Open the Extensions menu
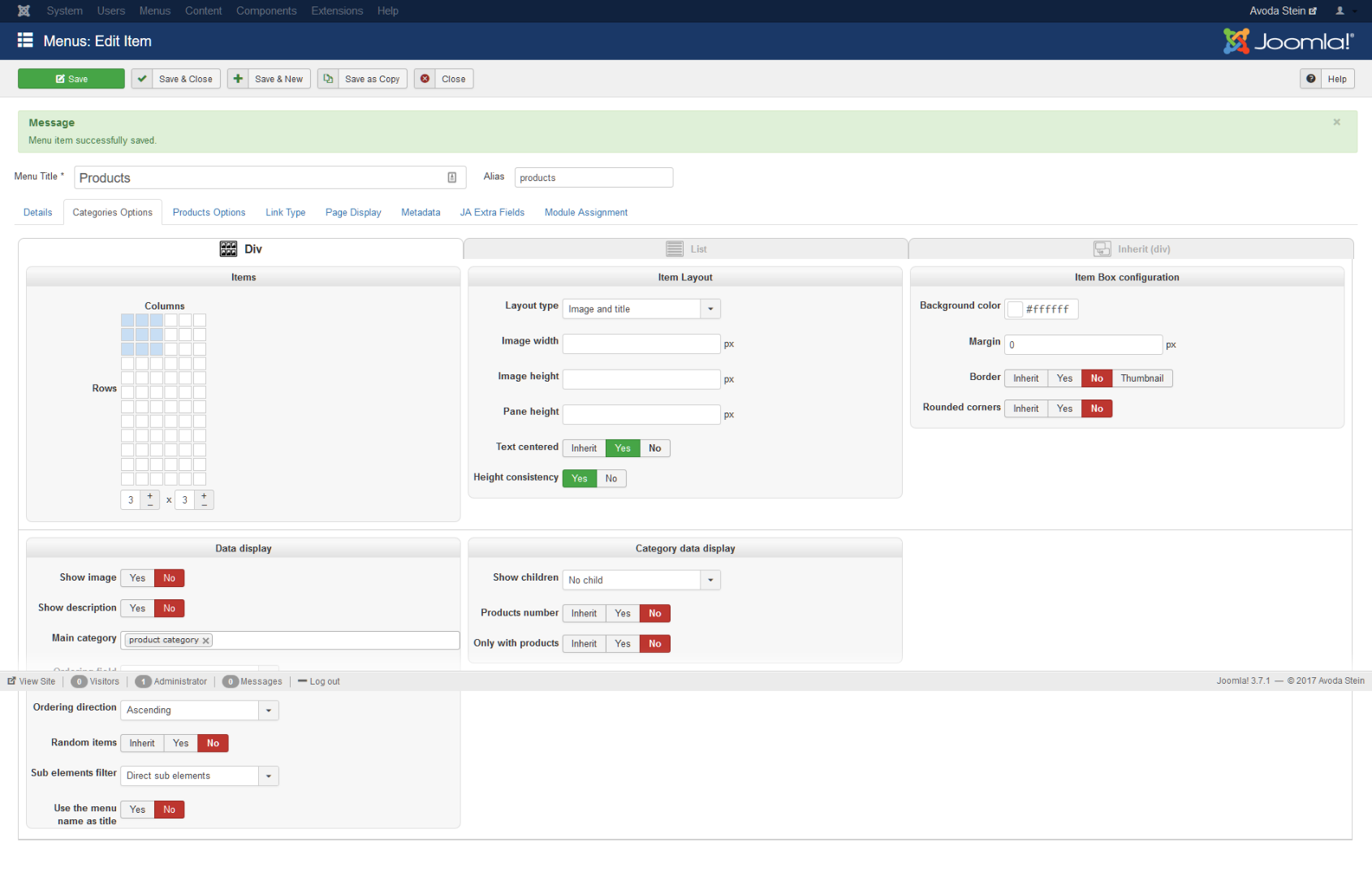Image resolution: width=1372 pixels, height=877 pixels. pos(337,11)
